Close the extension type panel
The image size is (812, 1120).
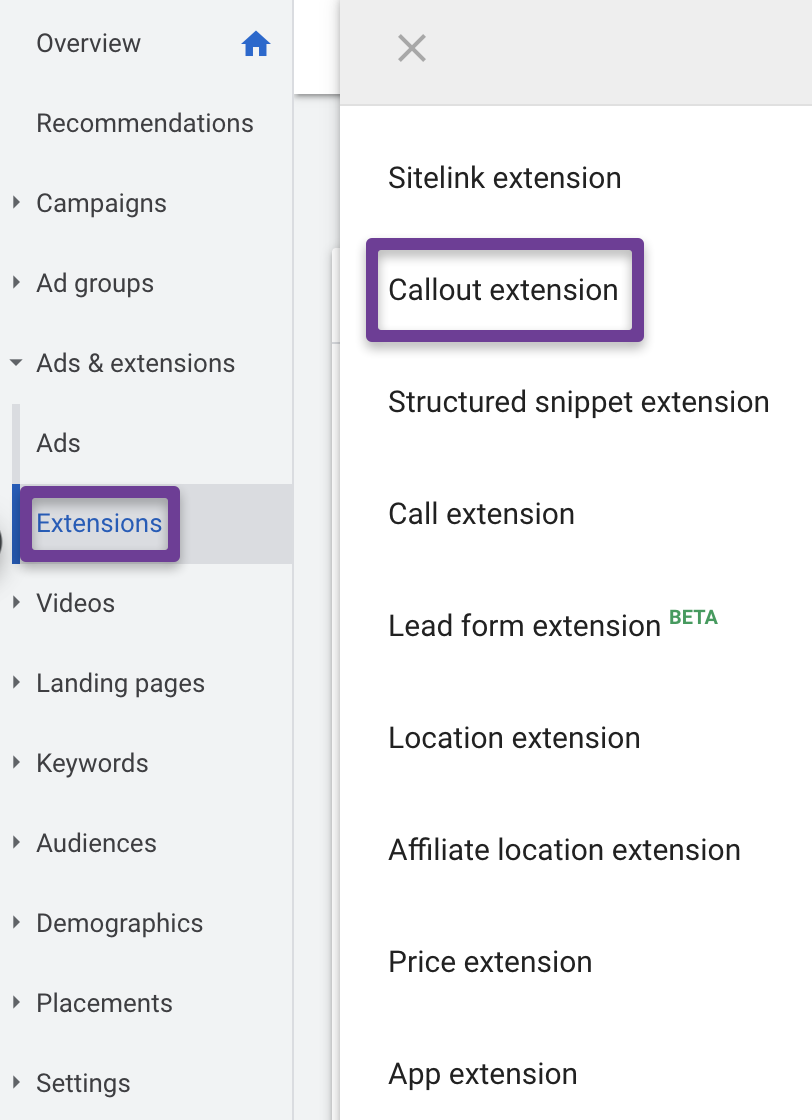click(412, 49)
